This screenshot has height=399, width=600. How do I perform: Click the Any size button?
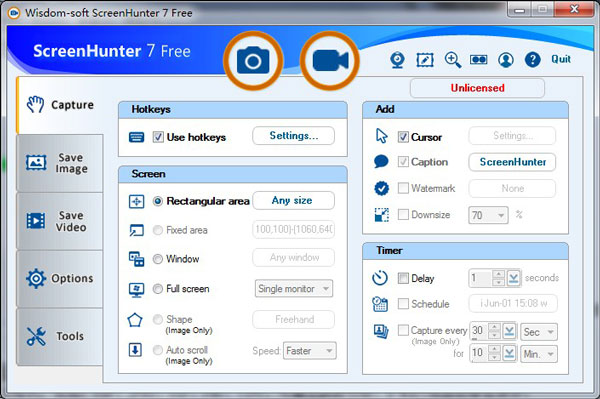pyautogui.click(x=293, y=200)
